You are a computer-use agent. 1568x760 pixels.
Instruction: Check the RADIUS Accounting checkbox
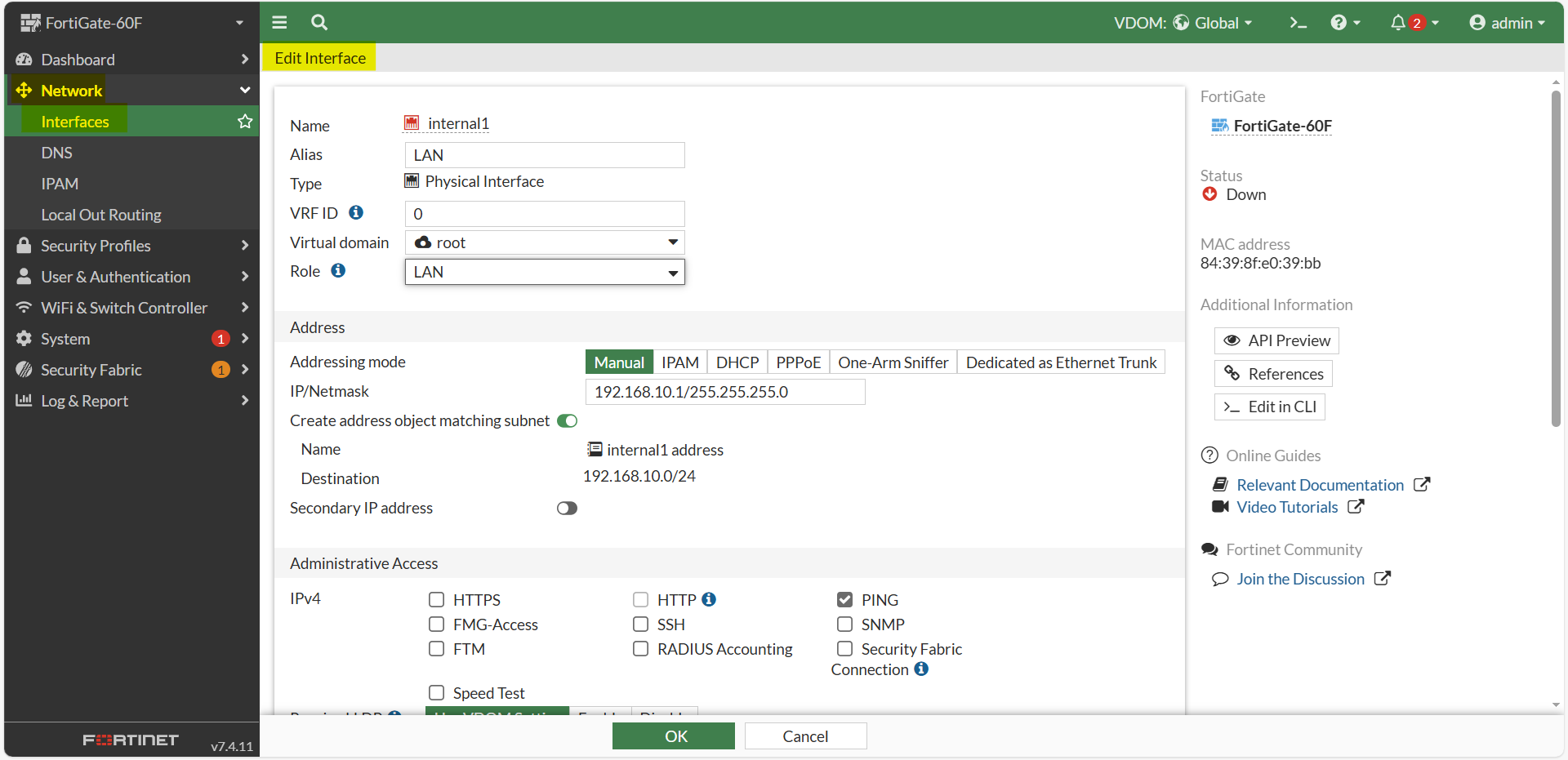[641, 649]
